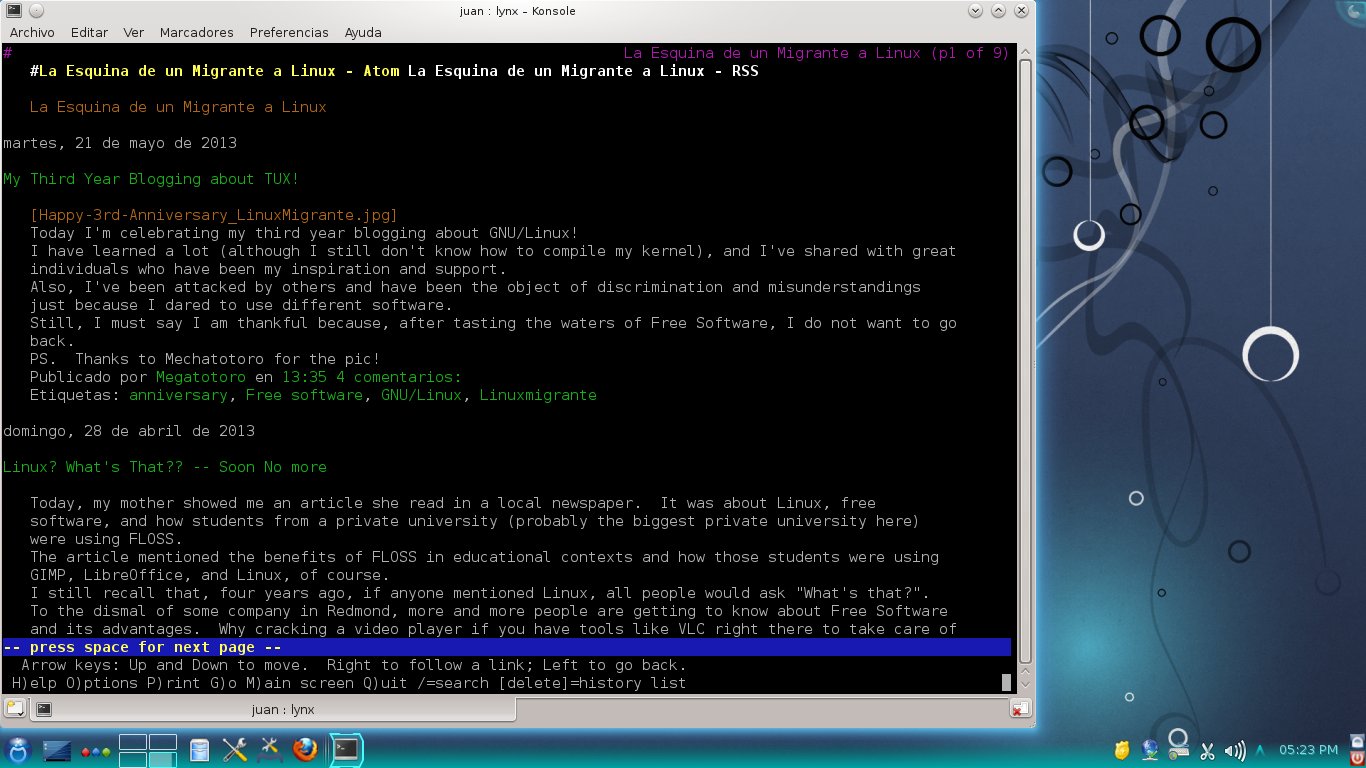Click the date martes, 21 de mayo de 2013
The height and width of the screenshot is (768, 1366).
(x=120, y=143)
